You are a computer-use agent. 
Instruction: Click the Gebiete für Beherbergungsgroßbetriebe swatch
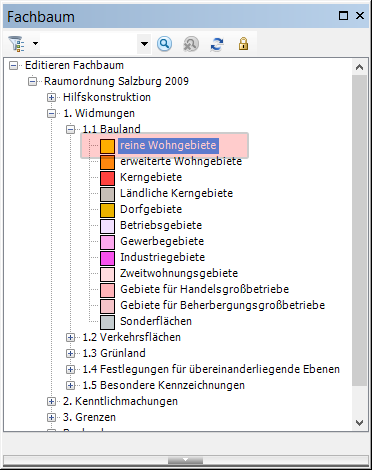click(107, 306)
